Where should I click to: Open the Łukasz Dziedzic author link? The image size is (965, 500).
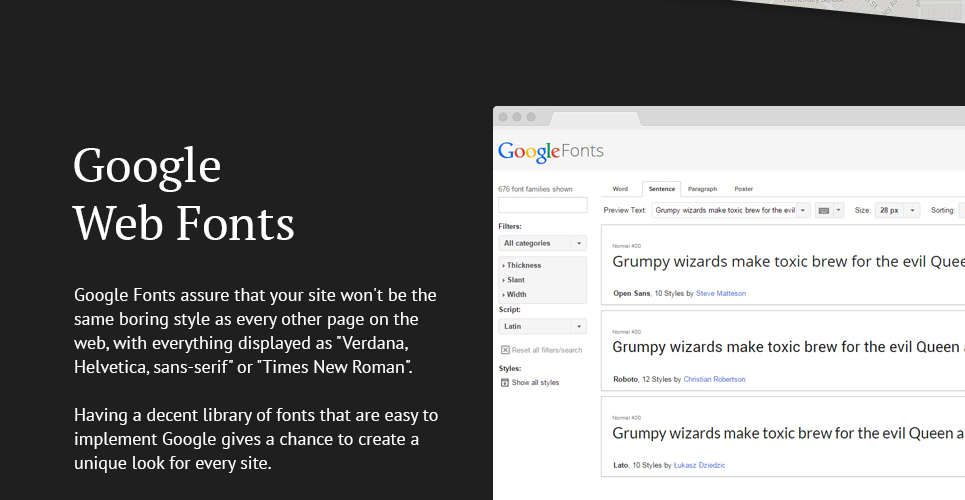coord(700,466)
